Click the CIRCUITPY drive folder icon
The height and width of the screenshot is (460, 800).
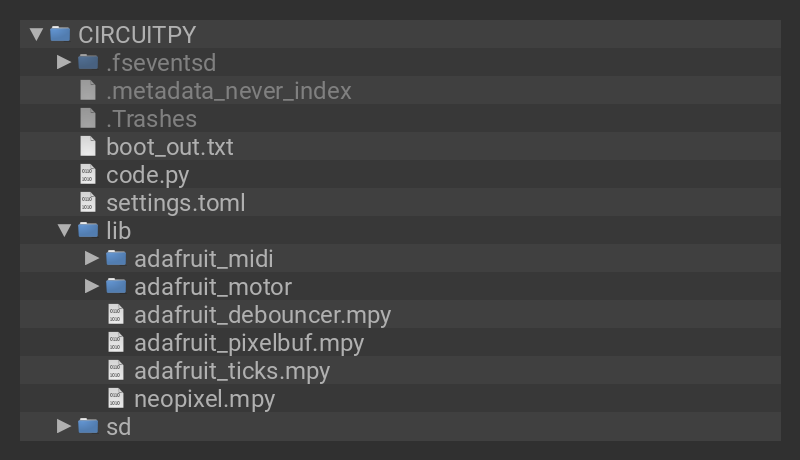(x=60, y=34)
